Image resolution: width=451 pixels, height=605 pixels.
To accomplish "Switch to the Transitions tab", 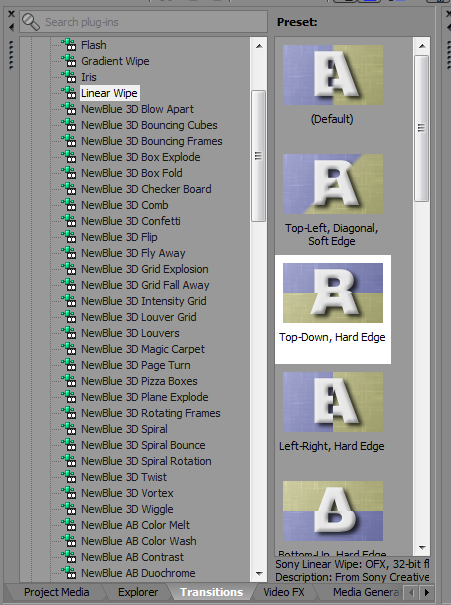I will [211, 592].
